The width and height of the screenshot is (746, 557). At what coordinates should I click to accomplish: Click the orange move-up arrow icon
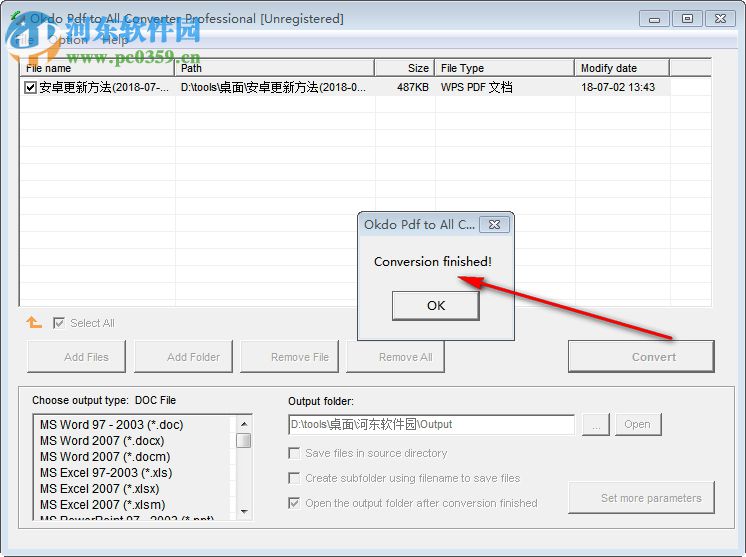(34, 322)
